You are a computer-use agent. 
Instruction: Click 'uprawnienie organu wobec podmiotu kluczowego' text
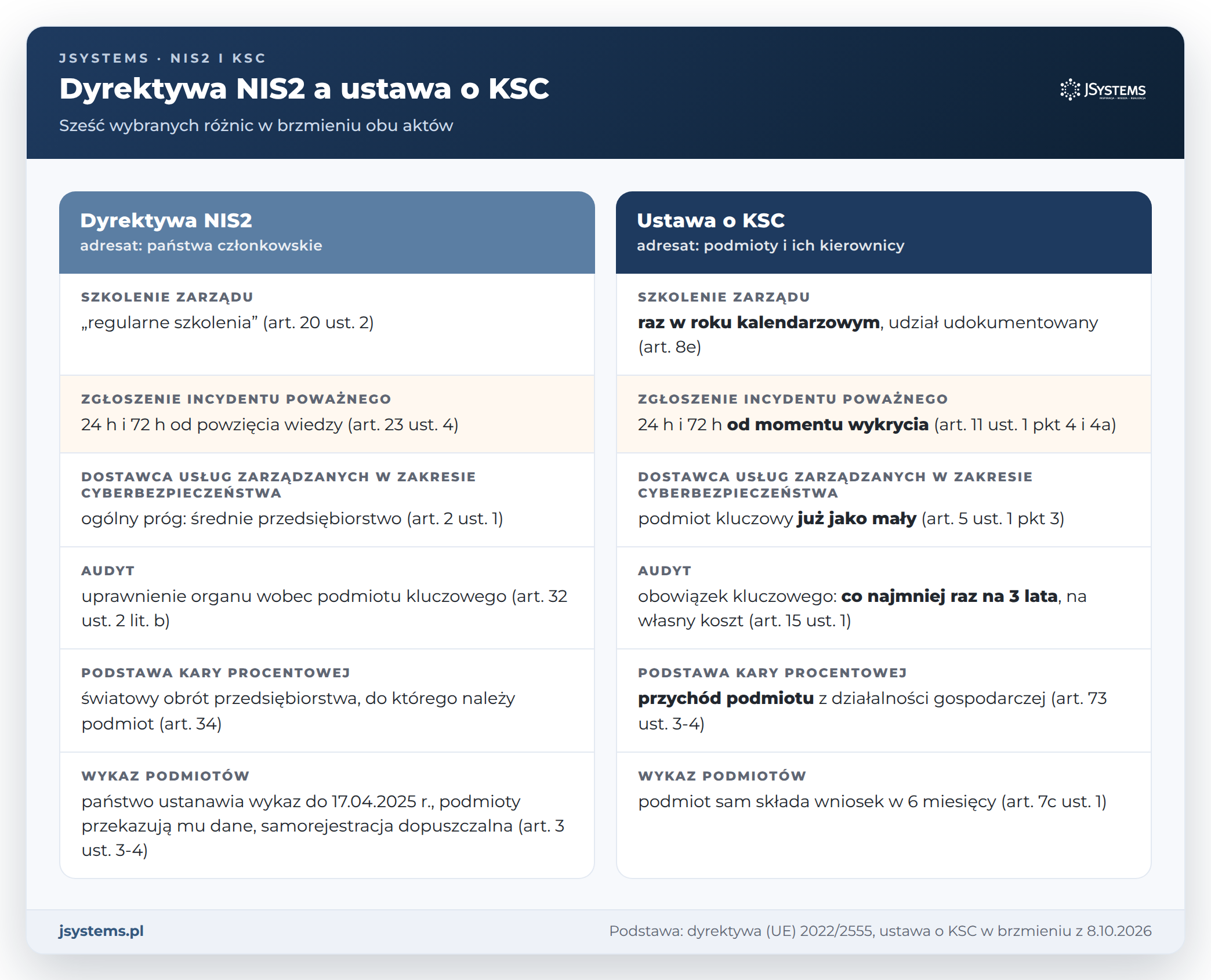pos(293,596)
